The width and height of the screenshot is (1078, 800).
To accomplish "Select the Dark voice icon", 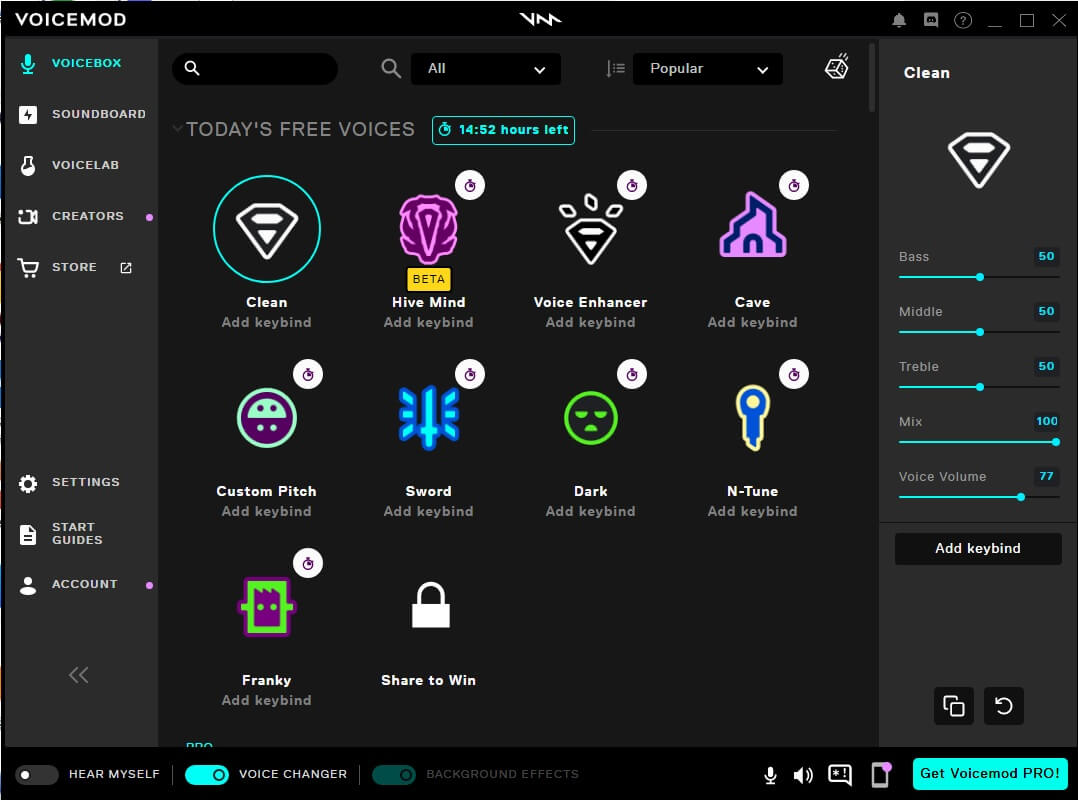I will pyautogui.click(x=591, y=418).
